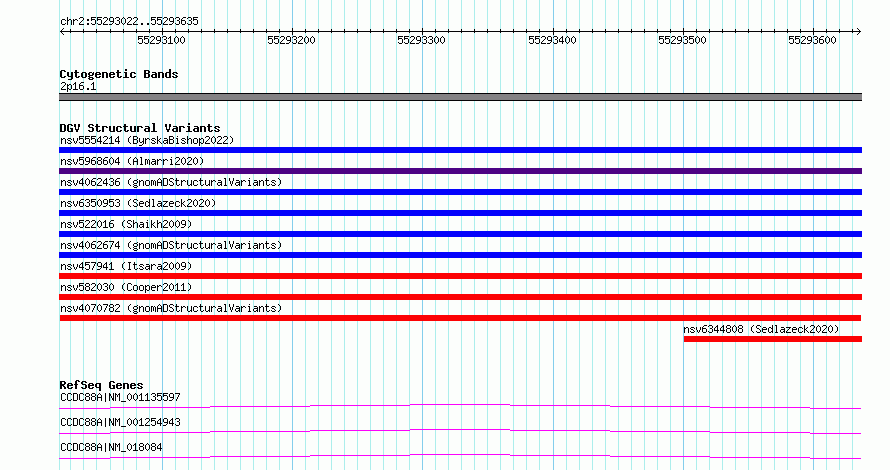Viewport: 890px width, 470px height.
Task: Select the magenta intron line of NM_001254943
Action: coord(460,431)
